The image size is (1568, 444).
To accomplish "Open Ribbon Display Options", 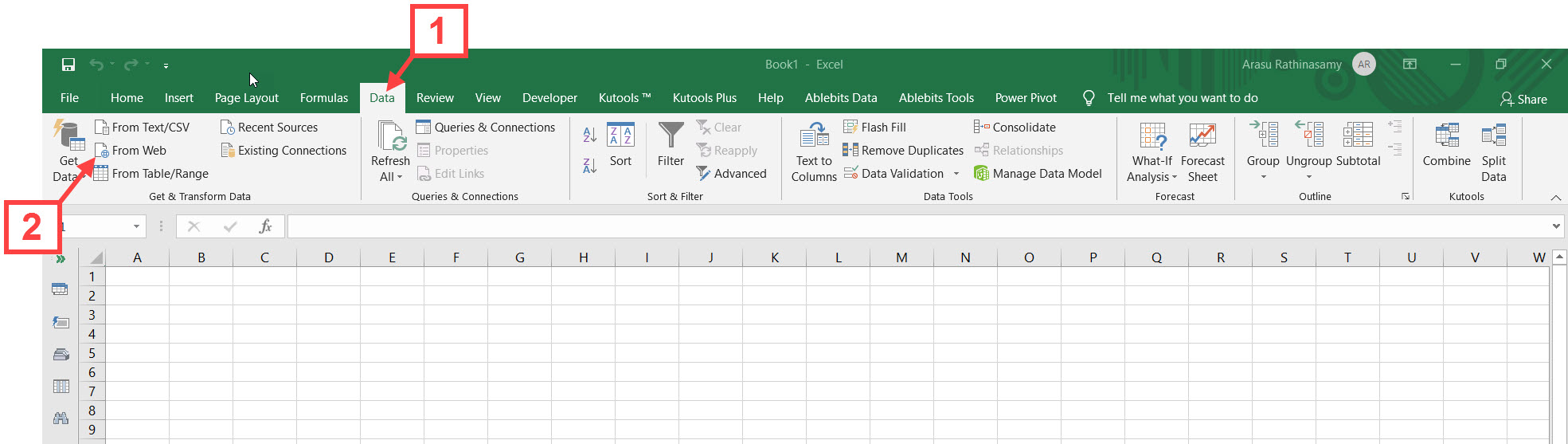I will pos(1410,65).
